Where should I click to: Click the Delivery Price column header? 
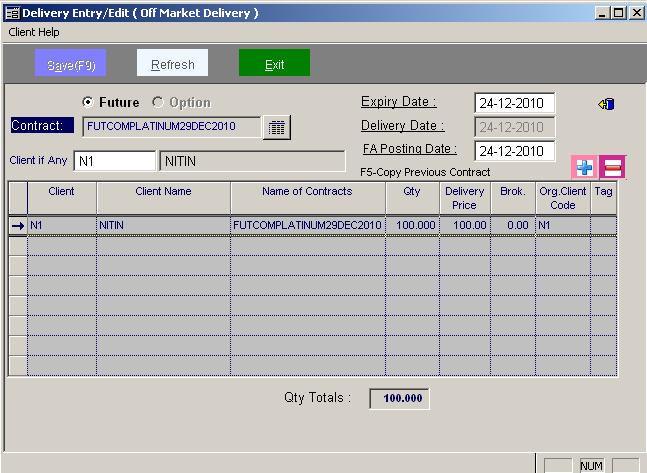[x=465, y=198]
